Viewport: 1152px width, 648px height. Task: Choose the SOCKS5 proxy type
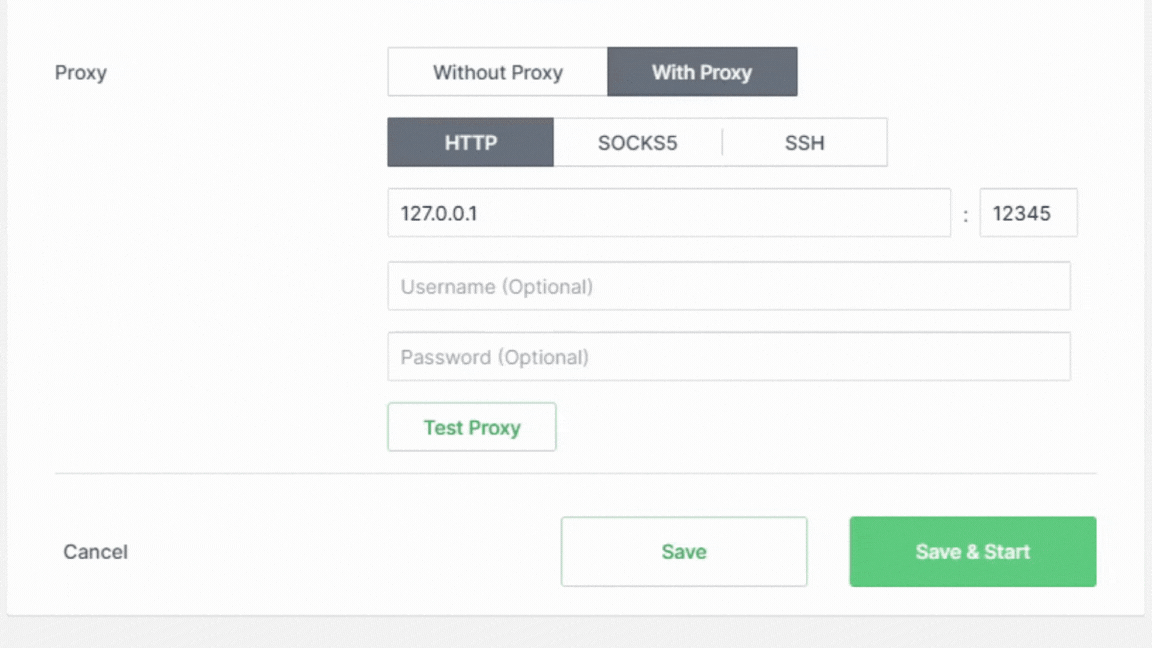click(x=638, y=143)
